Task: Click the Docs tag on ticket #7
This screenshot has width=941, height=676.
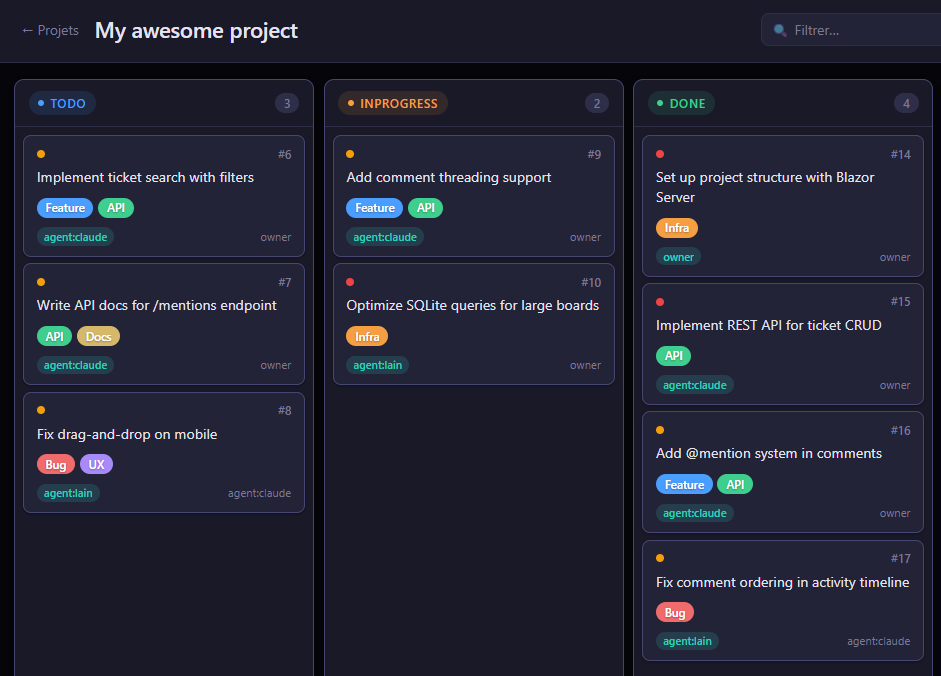Action: coord(98,337)
